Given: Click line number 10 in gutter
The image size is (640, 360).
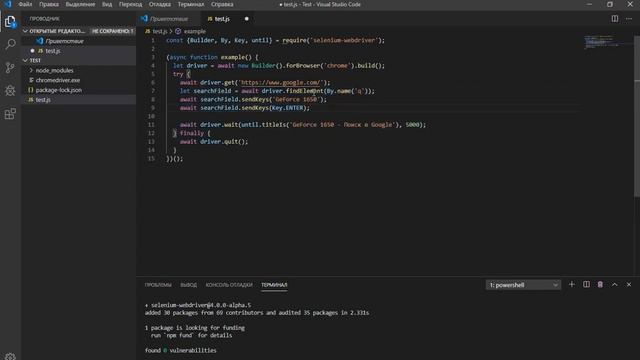Looking at the screenshot, I should [x=151, y=116].
